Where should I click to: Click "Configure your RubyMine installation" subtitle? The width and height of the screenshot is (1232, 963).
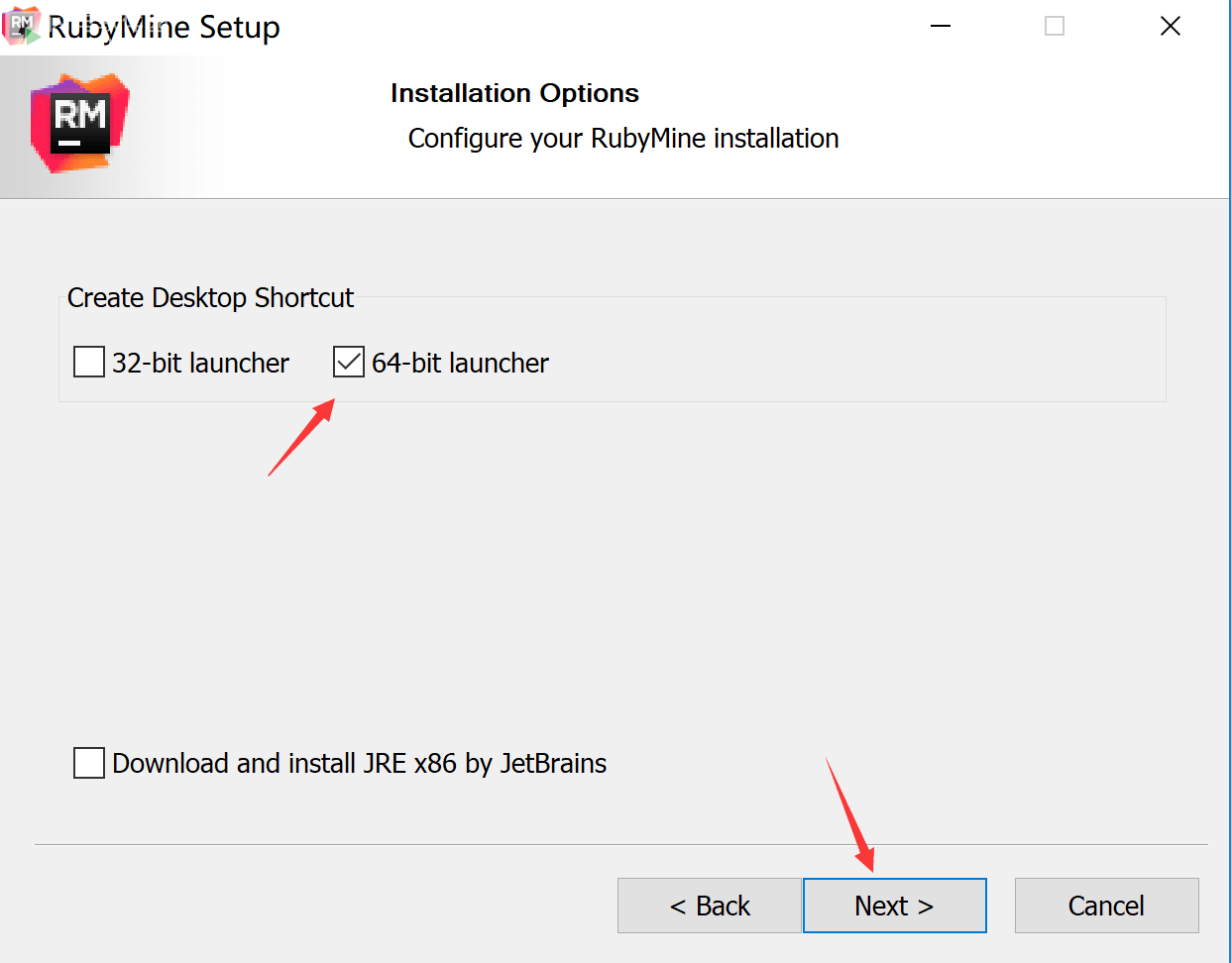click(623, 138)
